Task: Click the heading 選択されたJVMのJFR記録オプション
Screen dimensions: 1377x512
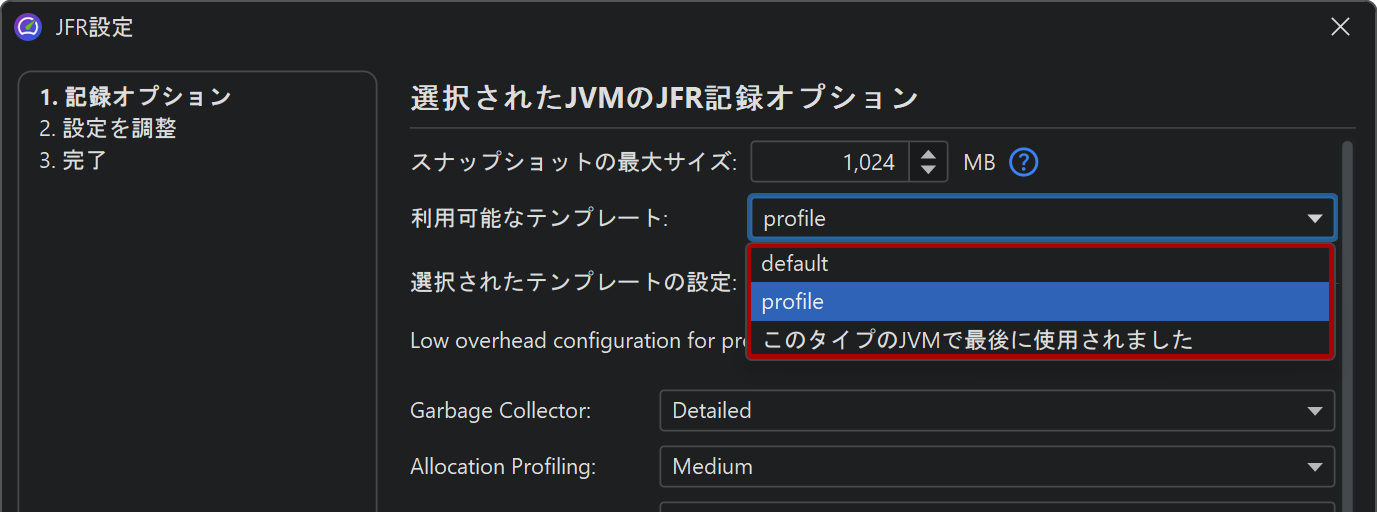Action: pos(664,98)
